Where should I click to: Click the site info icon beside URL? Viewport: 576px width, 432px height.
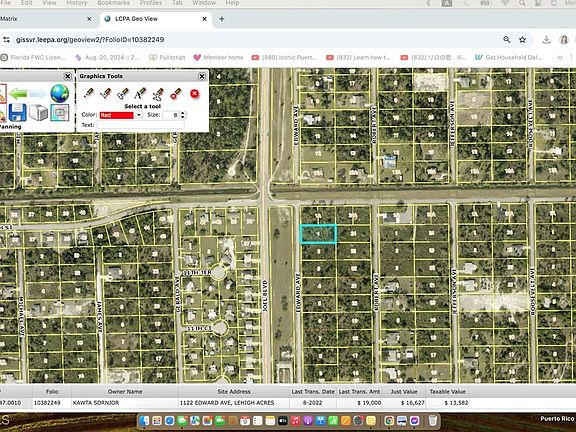pos(6,40)
